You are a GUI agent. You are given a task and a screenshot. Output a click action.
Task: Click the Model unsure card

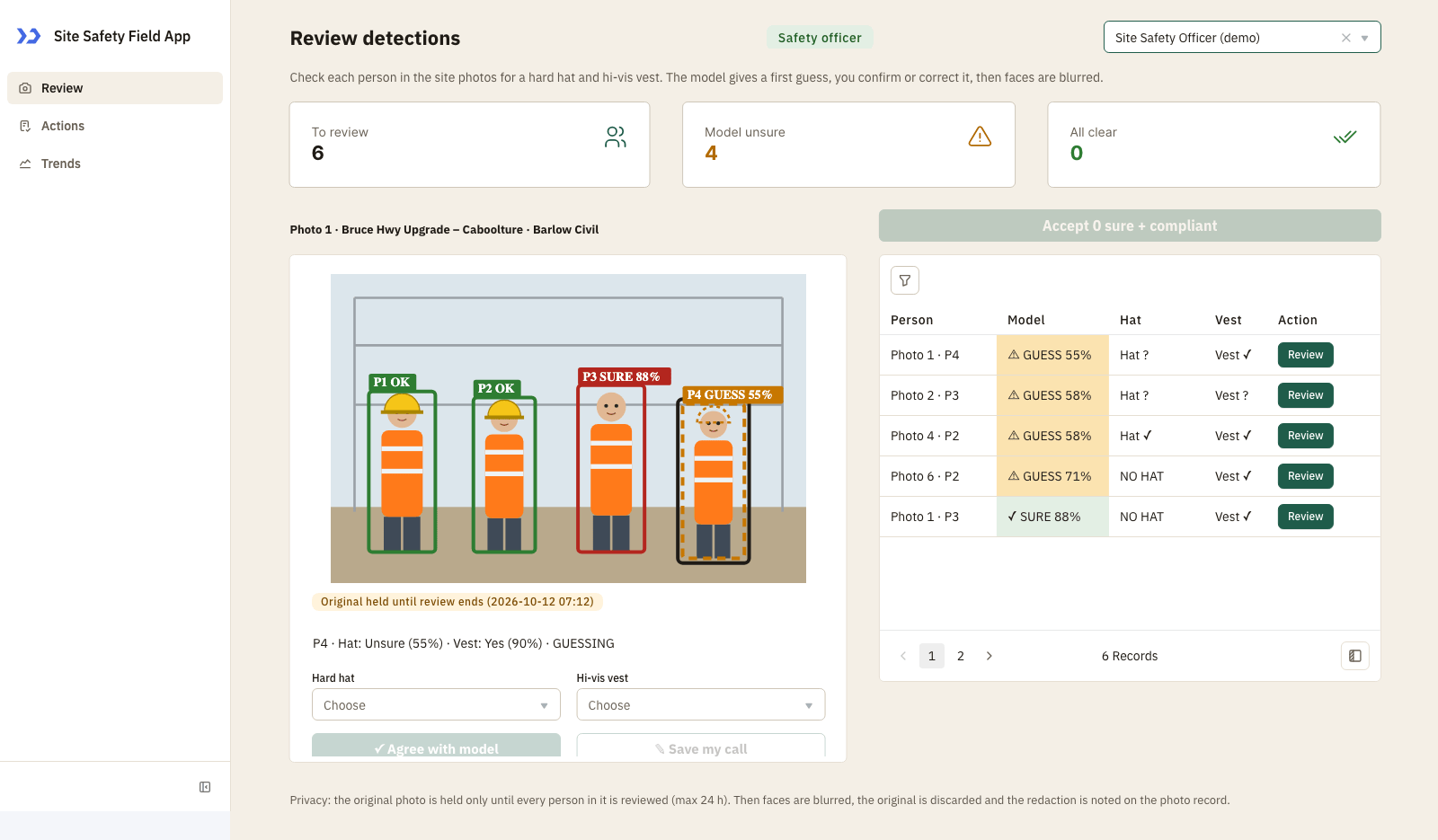[848, 145]
